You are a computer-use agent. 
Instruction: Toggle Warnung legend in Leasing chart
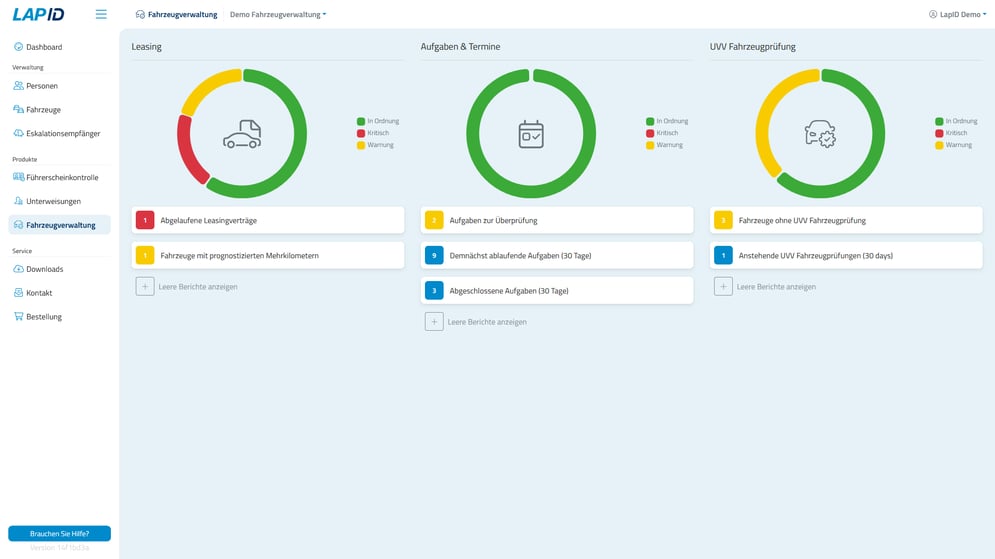(x=376, y=145)
